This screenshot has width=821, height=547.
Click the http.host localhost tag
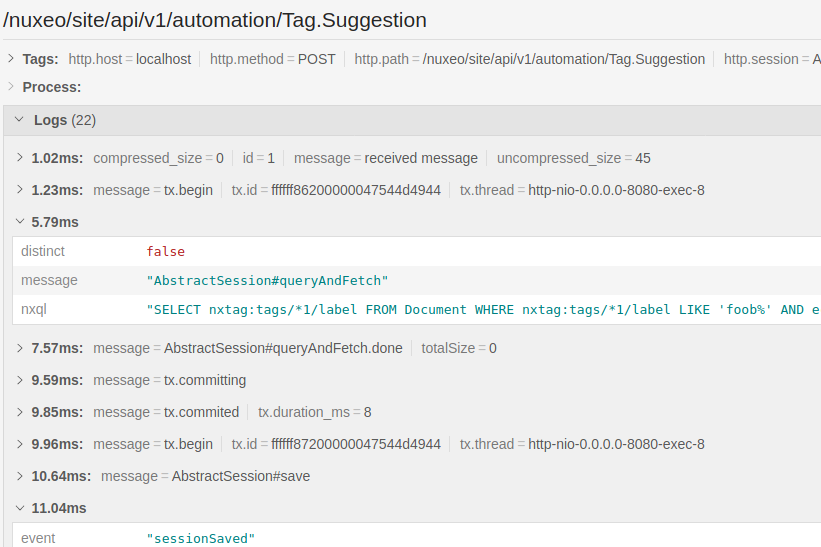pos(129,59)
